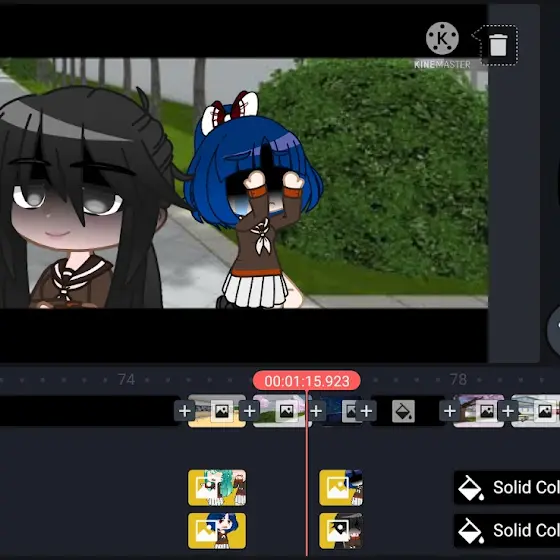Select the sandy-floor image clip in main track

[x=217, y=411]
